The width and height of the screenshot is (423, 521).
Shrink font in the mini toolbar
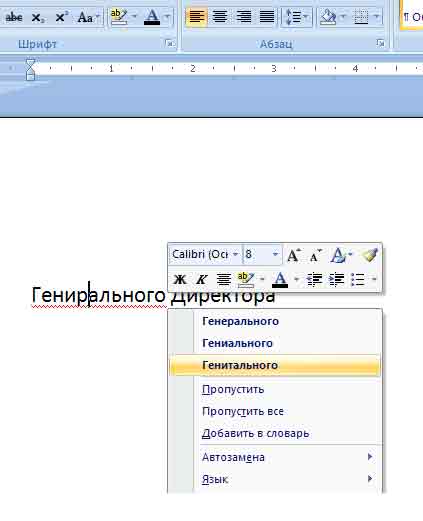(x=315, y=255)
